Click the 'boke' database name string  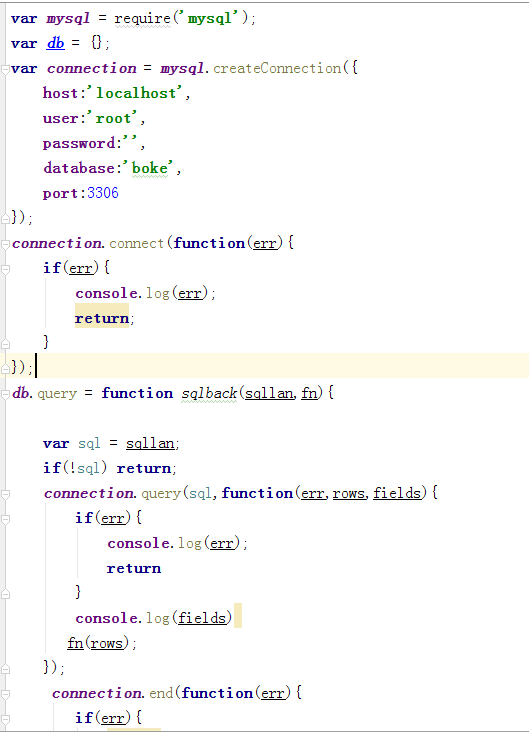[149, 168]
